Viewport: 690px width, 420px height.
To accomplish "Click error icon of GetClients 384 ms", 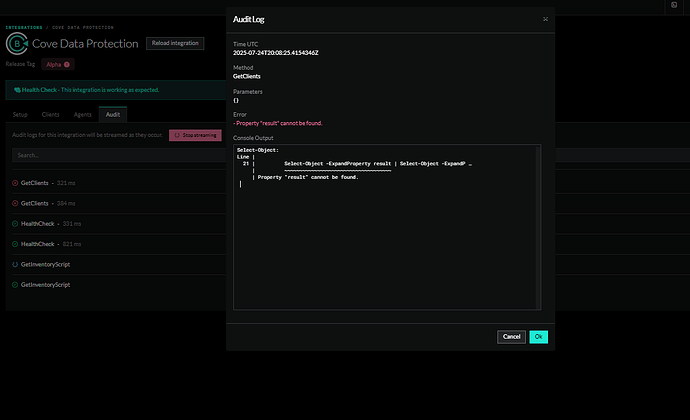I will [15, 203].
